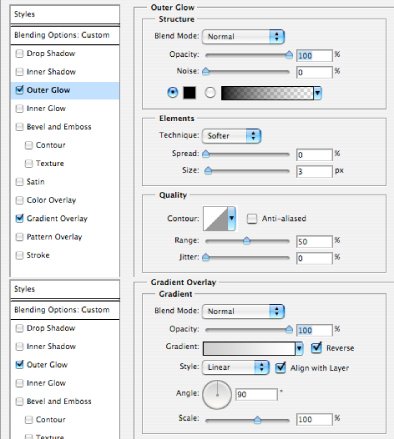
Task: Focus the Outer Glow Opacity value field
Action: (x=314, y=55)
